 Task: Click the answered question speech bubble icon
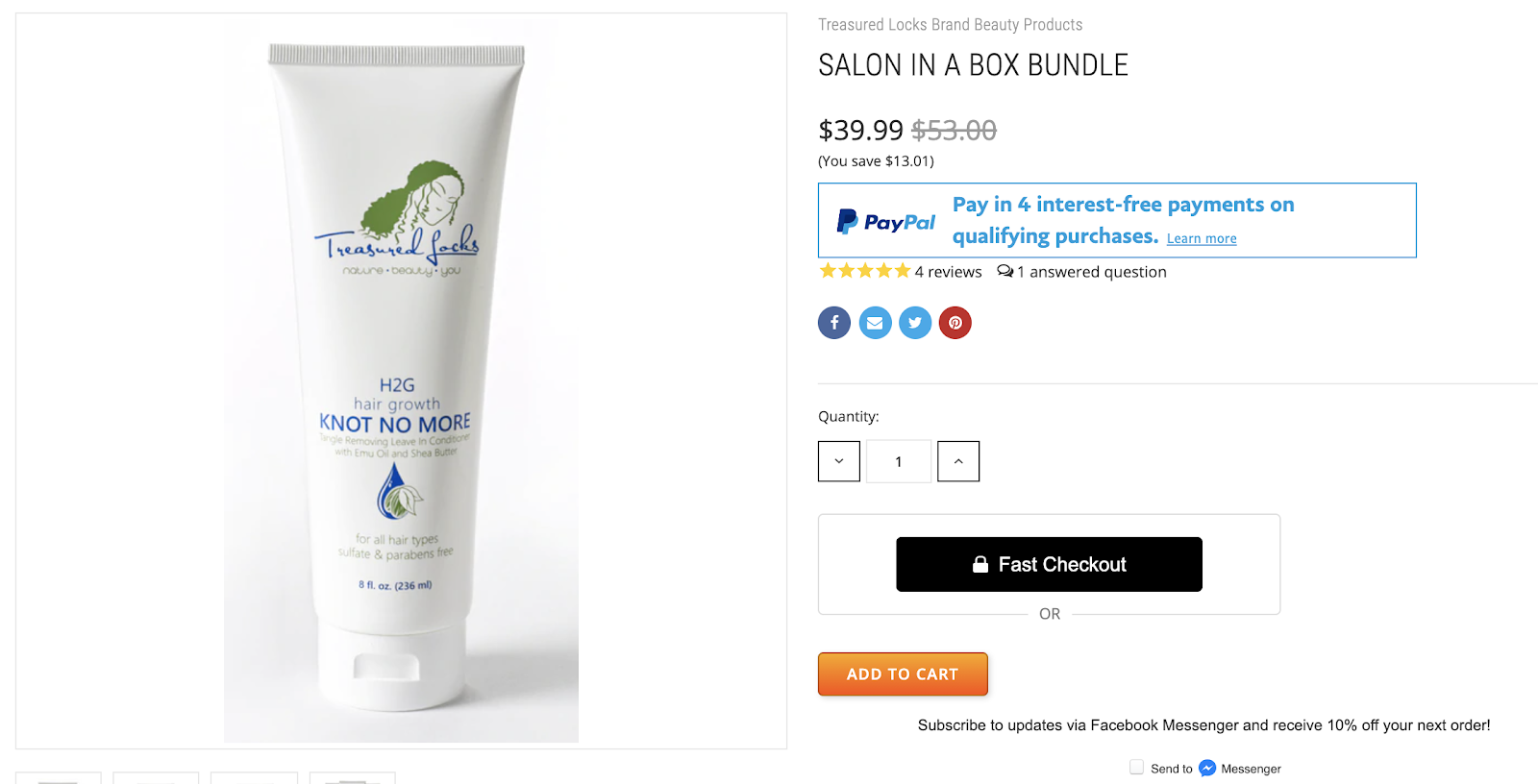tap(1005, 272)
